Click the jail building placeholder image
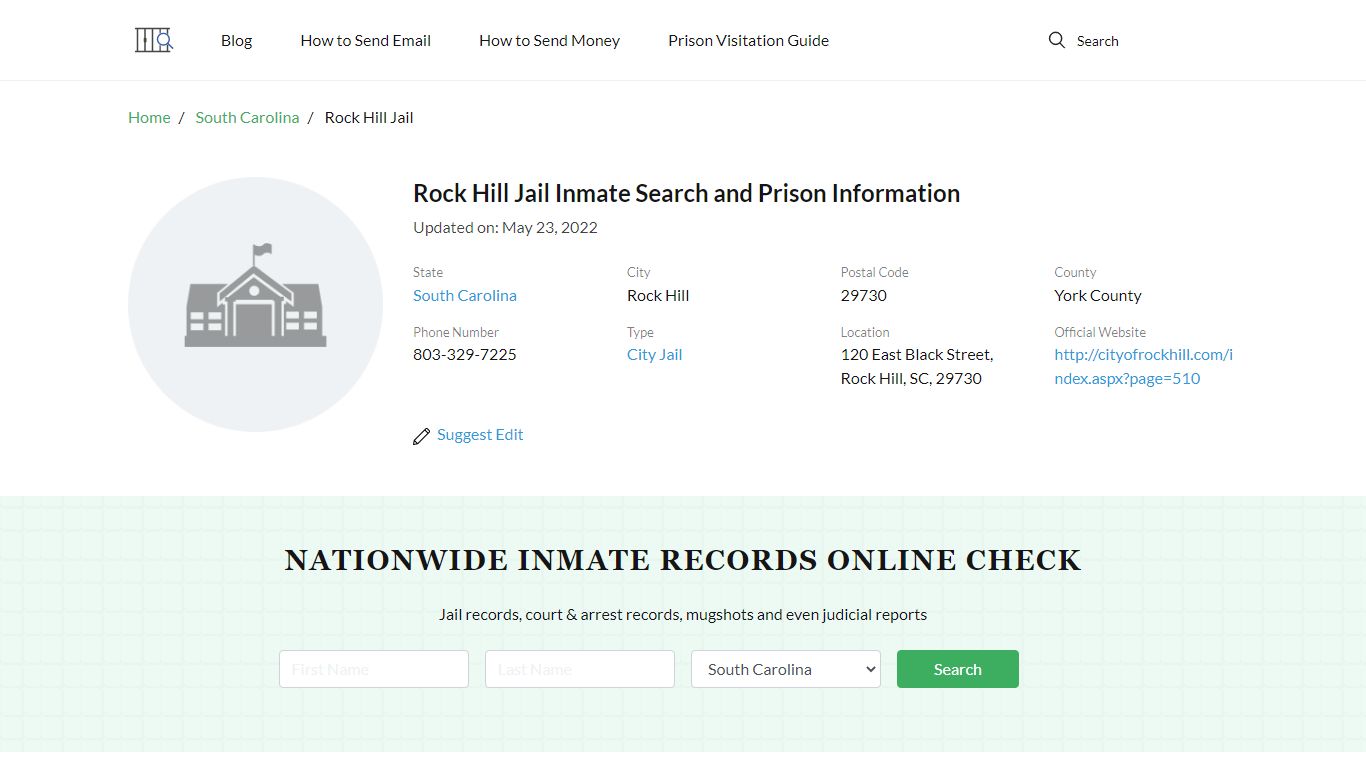This screenshot has width=1366, height=768. click(x=255, y=304)
